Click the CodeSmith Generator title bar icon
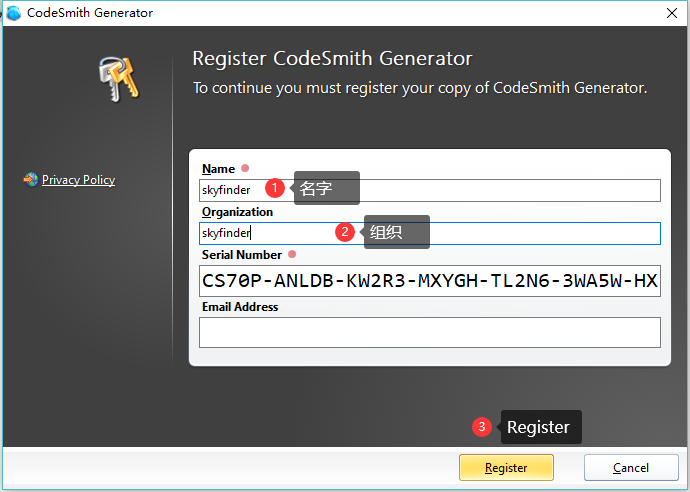 13,13
